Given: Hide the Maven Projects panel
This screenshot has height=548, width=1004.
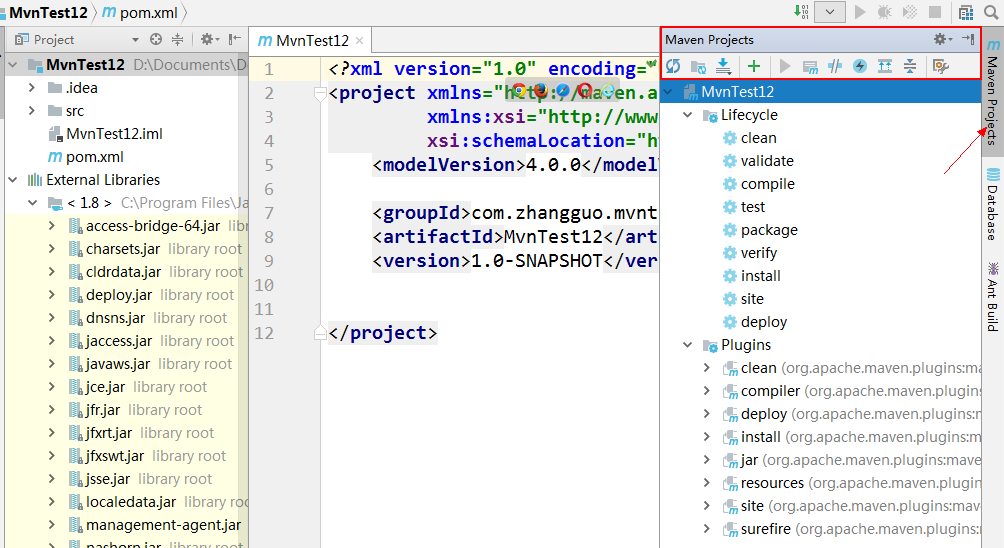Looking at the screenshot, I should point(968,40).
